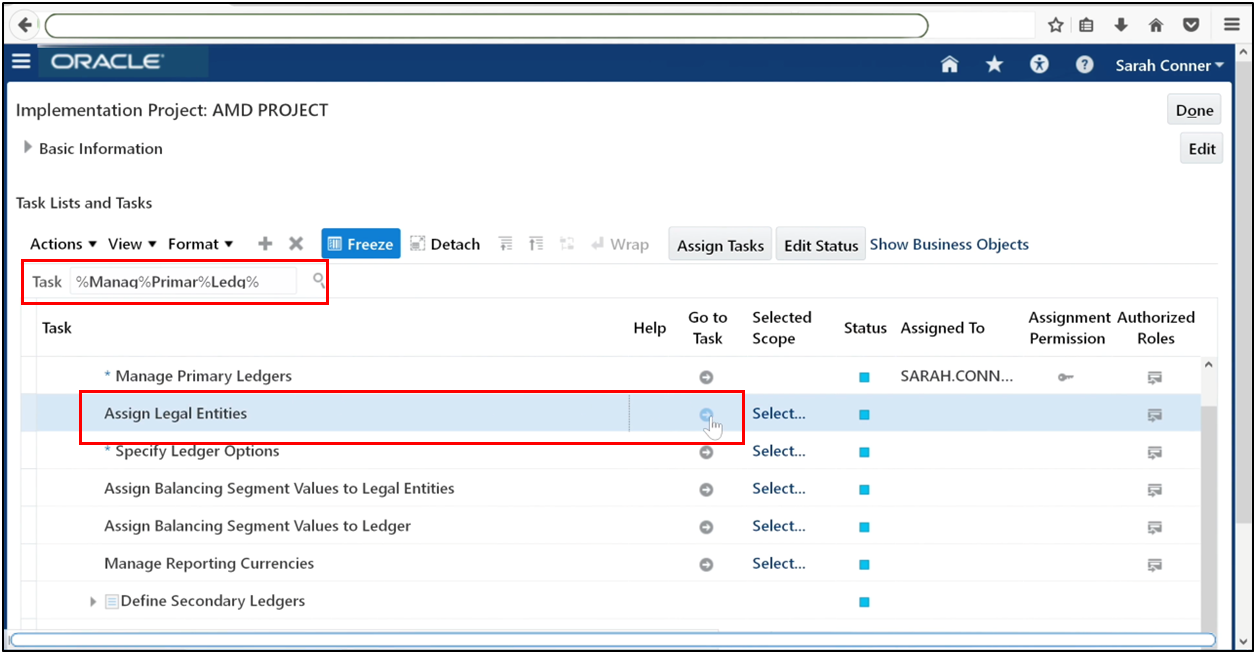Viewport: 1256px width, 656px height.
Task: Open the View menu
Action: pyautogui.click(x=131, y=243)
